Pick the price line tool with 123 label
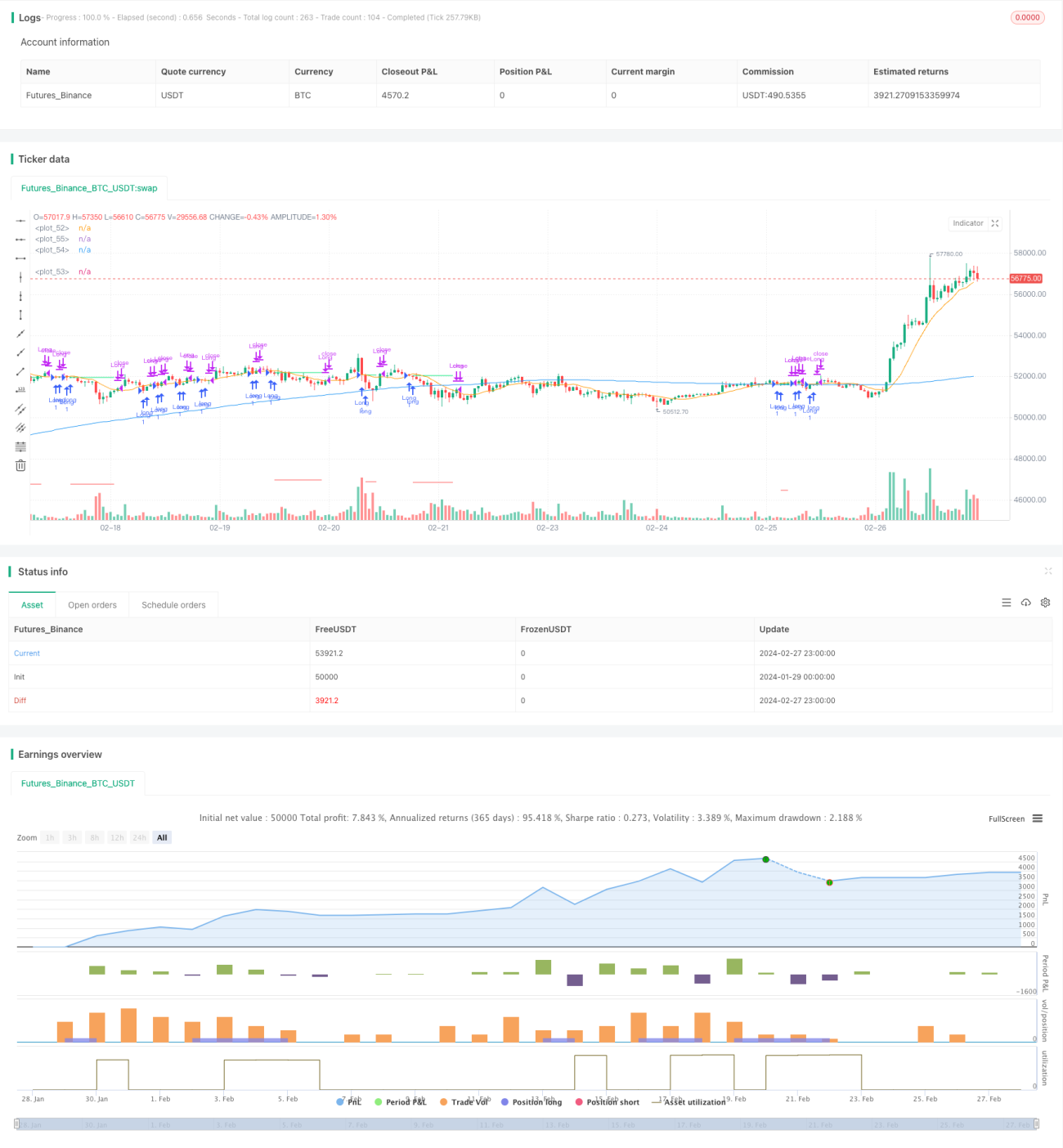This screenshot has height=1148, width=1063. 20,390
